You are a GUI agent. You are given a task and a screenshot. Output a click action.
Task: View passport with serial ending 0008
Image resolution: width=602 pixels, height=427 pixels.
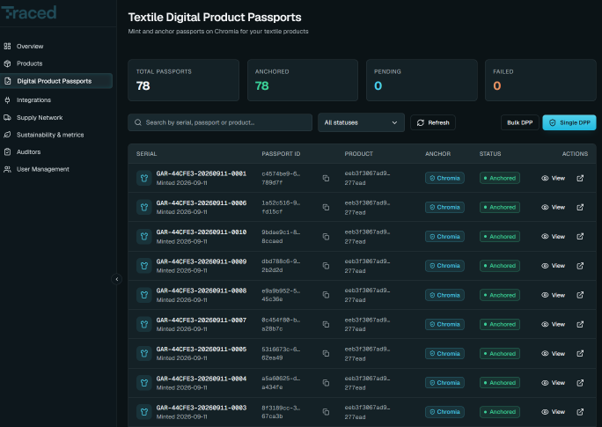tap(553, 295)
